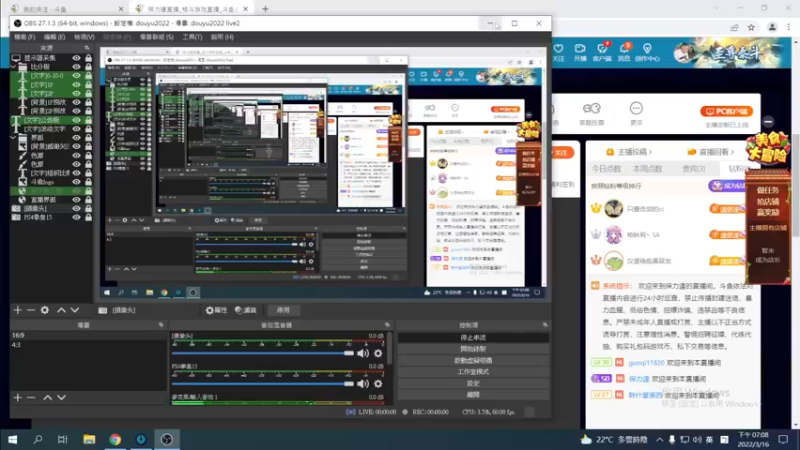800x450 pixels.
Task: Click 啟動虛擬相機 virtual camera button
Action: click(473, 360)
